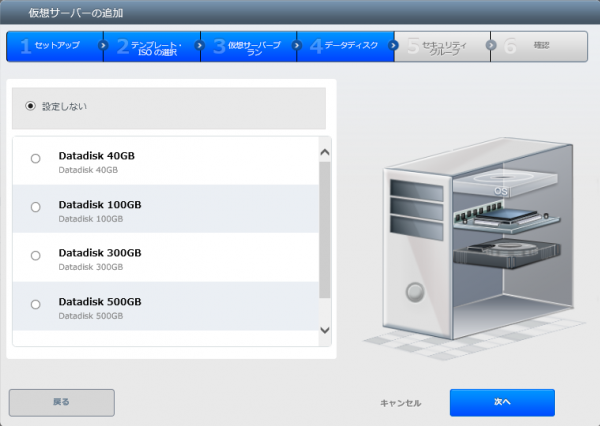Click the data disk list scrollbar thumb
Image resolution: width=600 pixels, height=426 pixels.
click(x=324, y=230)
